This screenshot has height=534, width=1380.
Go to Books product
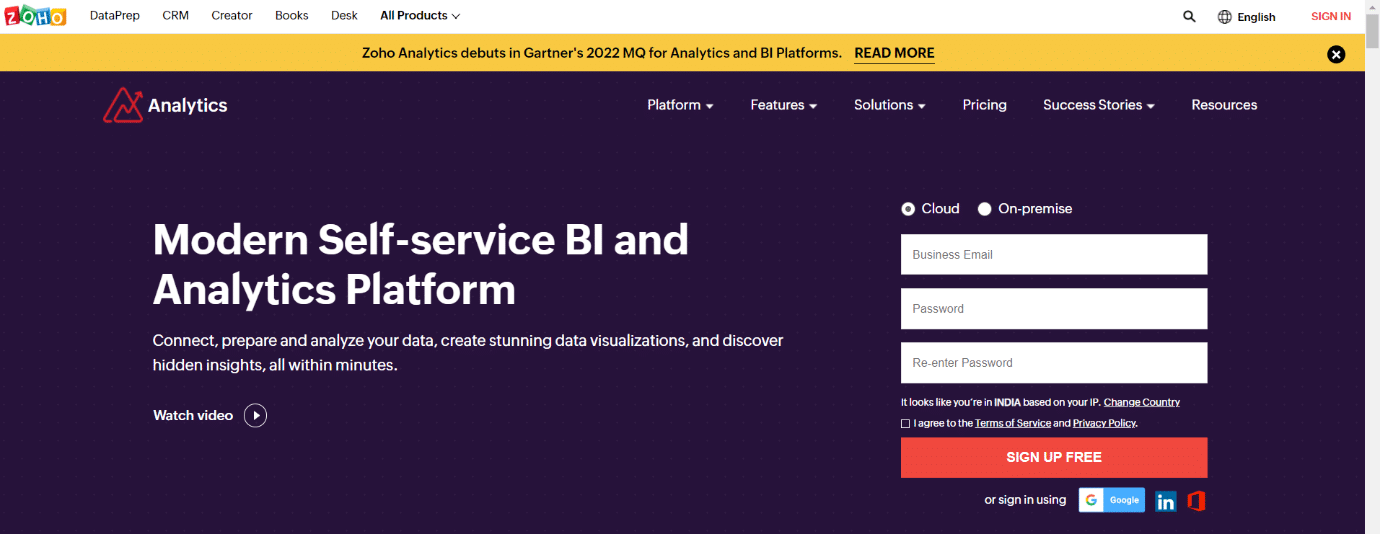[x=292, y=16]
